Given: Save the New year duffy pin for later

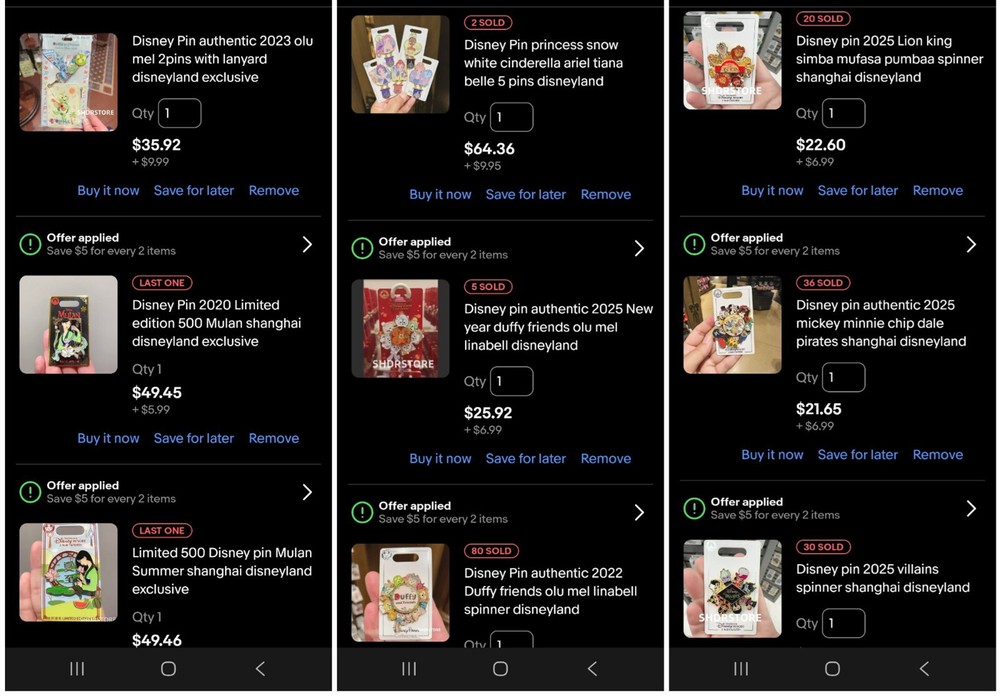Looking at the screenshot, I should pos(526,459).
